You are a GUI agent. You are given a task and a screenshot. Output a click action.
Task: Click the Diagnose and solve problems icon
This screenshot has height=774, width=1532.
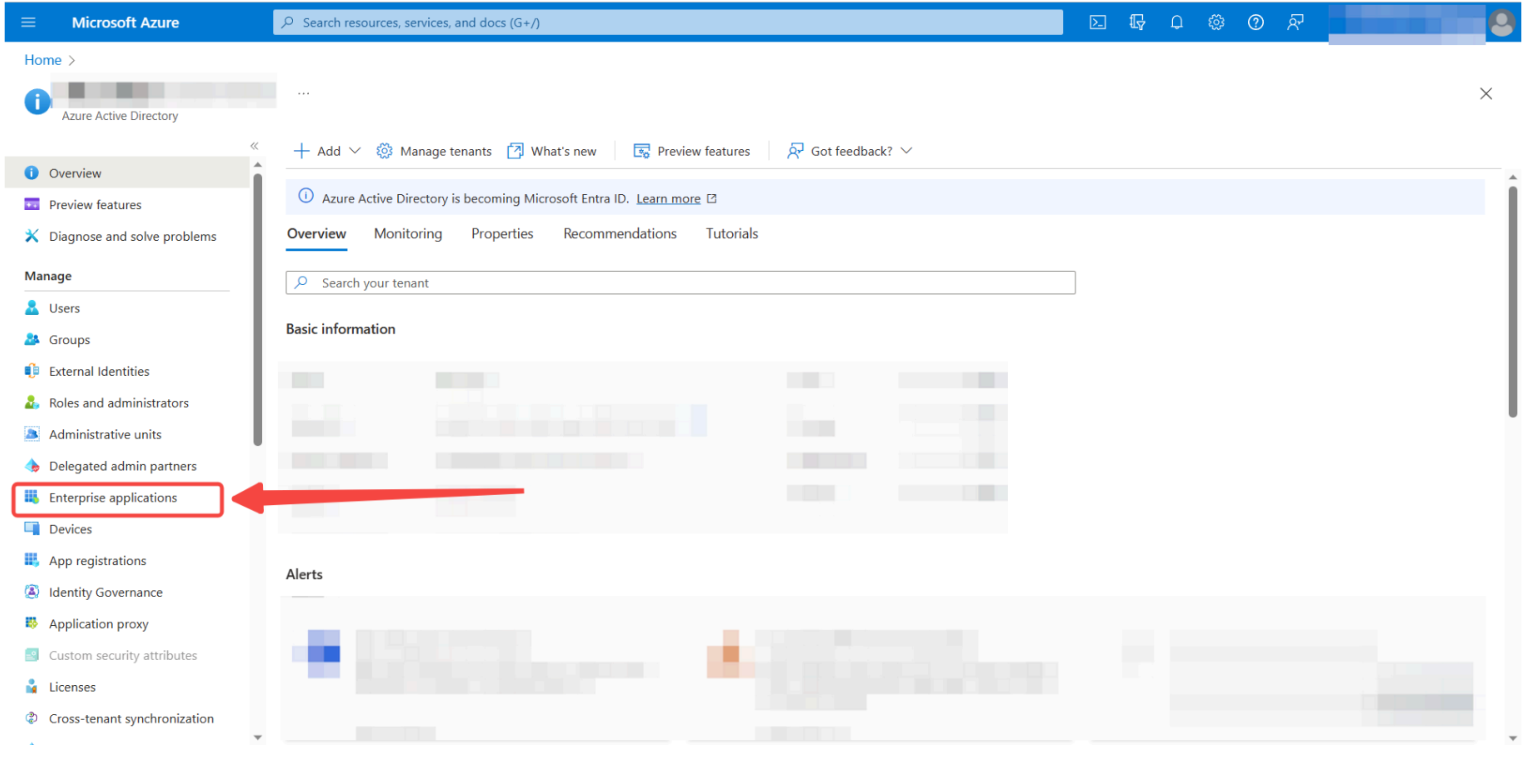(32, 236)
